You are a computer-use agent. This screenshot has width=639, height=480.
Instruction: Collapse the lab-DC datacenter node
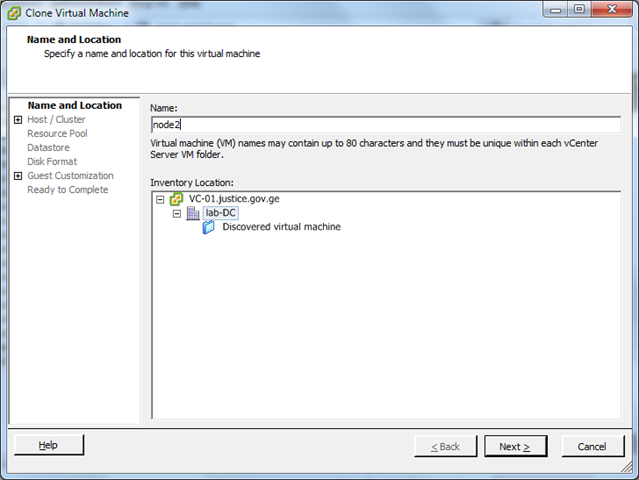[177, 213]
